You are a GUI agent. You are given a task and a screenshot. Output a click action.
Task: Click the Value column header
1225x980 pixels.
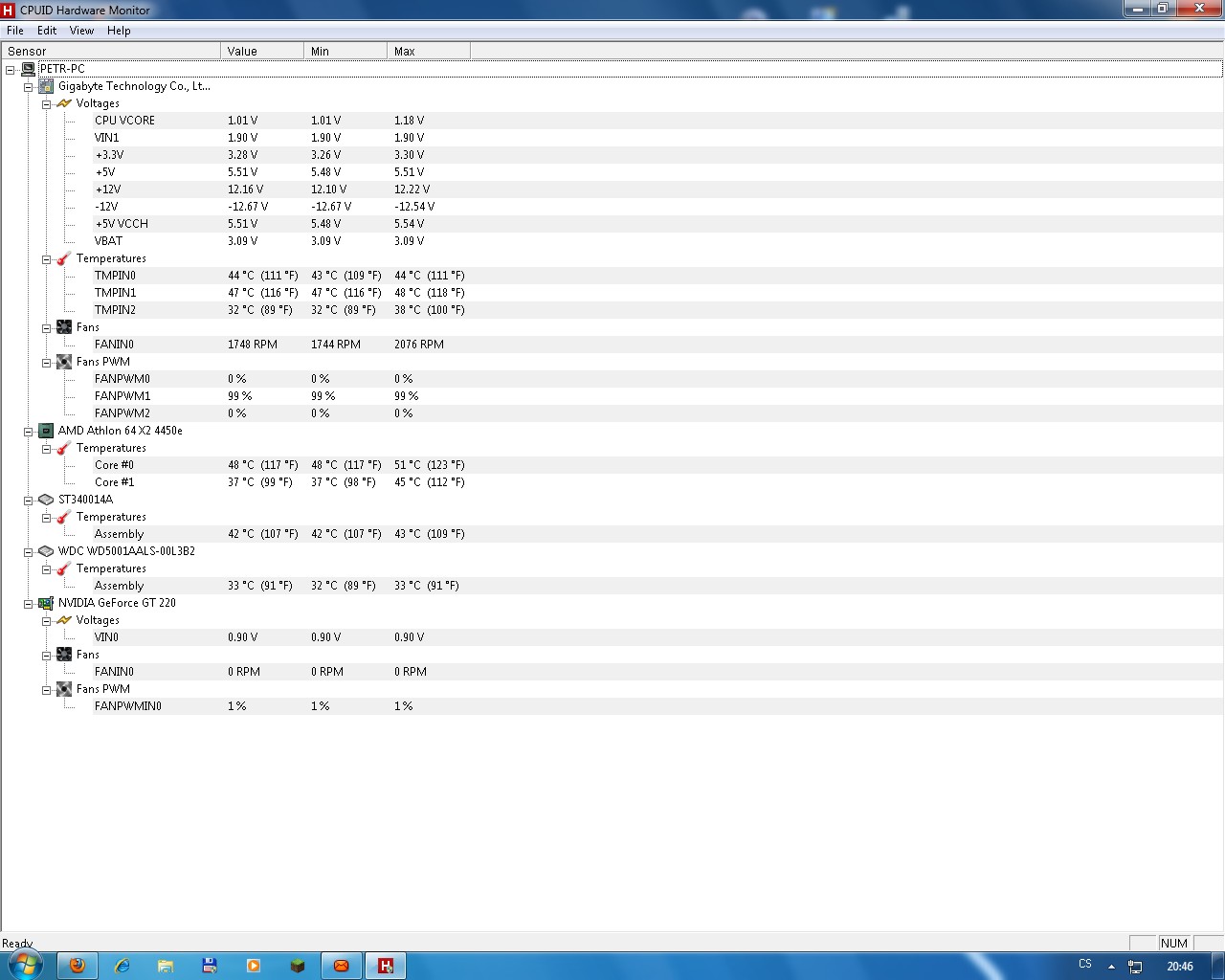coord(262,52)
